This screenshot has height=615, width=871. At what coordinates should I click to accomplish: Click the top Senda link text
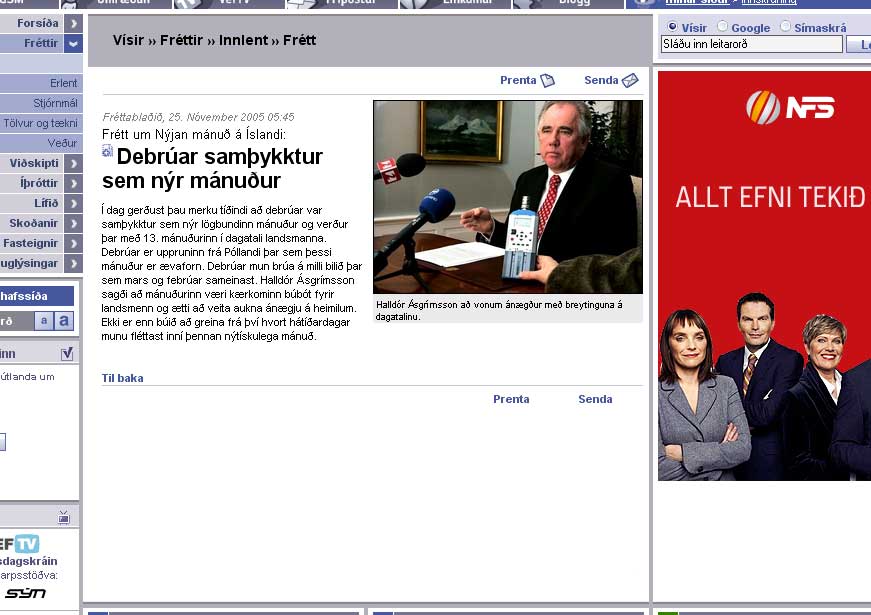(601, 81)
